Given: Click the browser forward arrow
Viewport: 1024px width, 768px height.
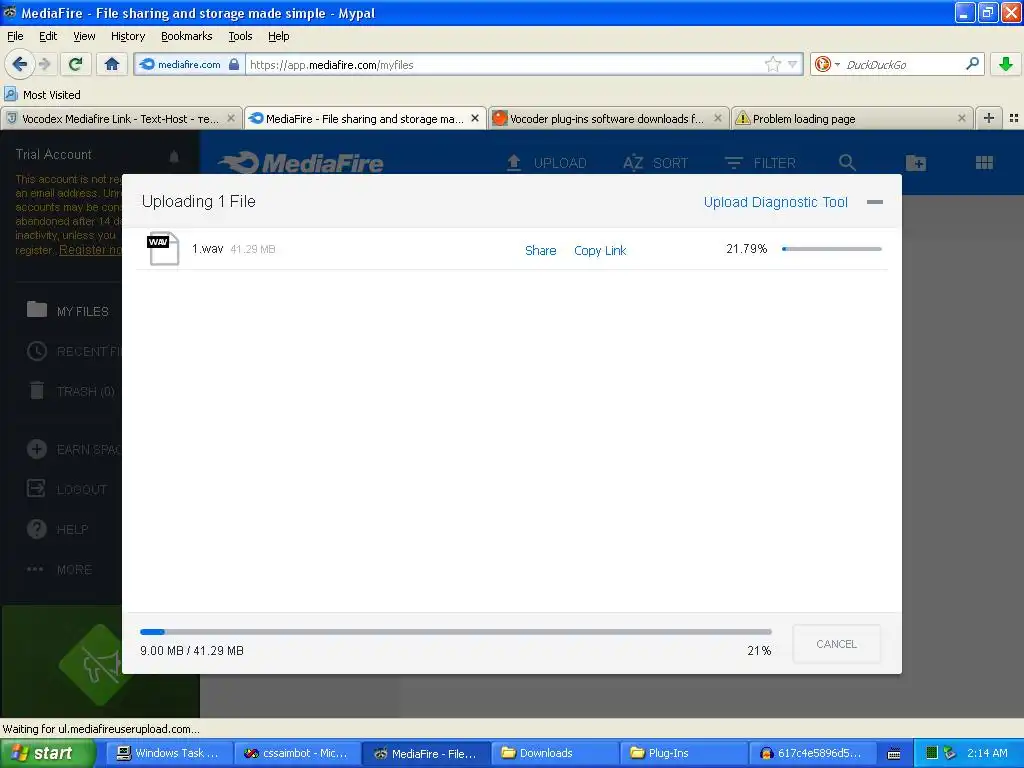Looking at the screenshot, I should [x=44, y=64].
